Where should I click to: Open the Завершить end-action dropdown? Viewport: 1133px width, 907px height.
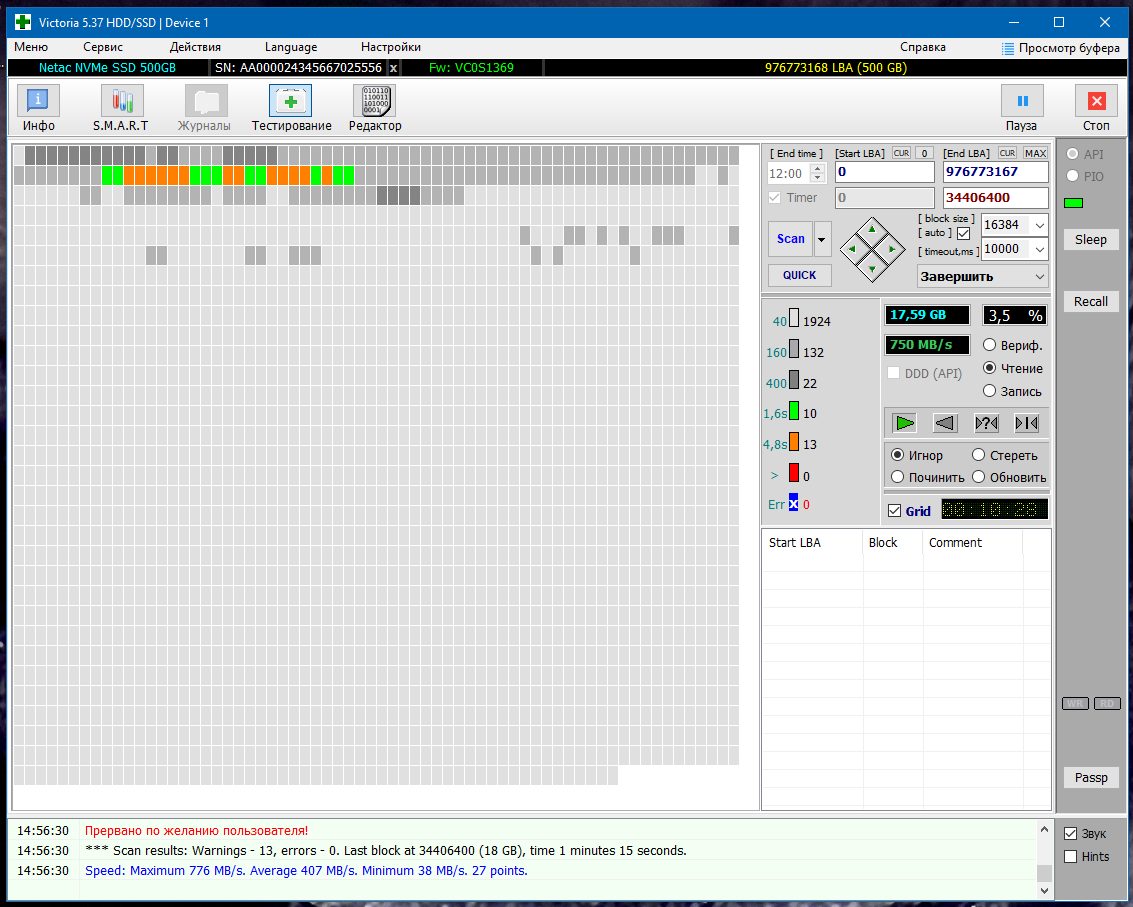pos(1040,277)
